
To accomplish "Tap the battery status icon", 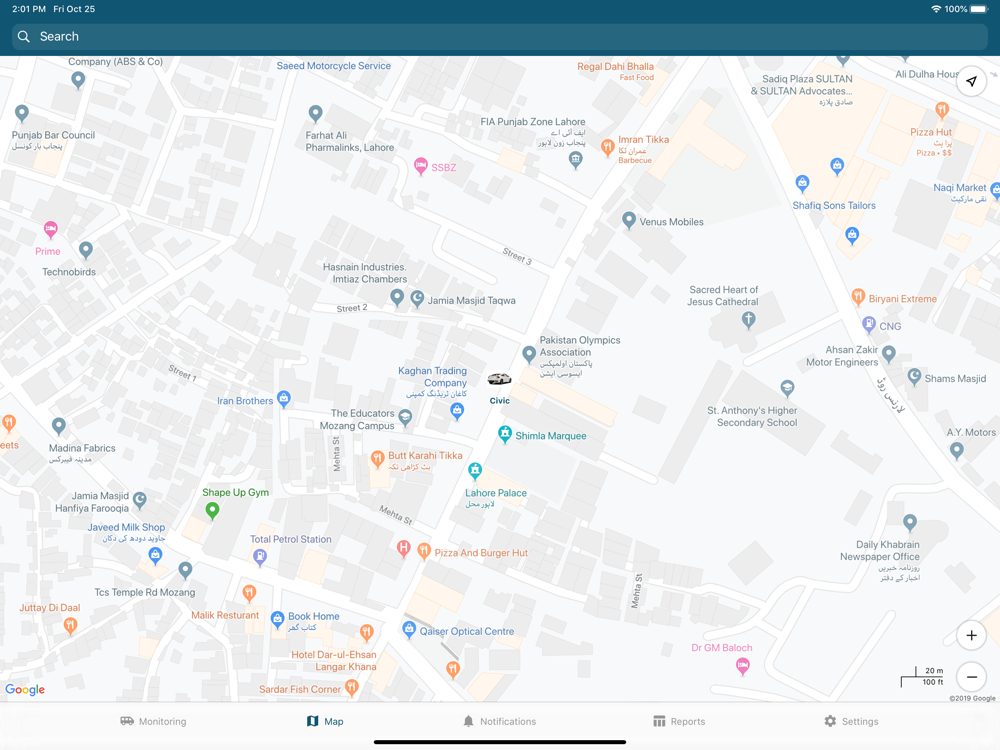I will point(978,9).
